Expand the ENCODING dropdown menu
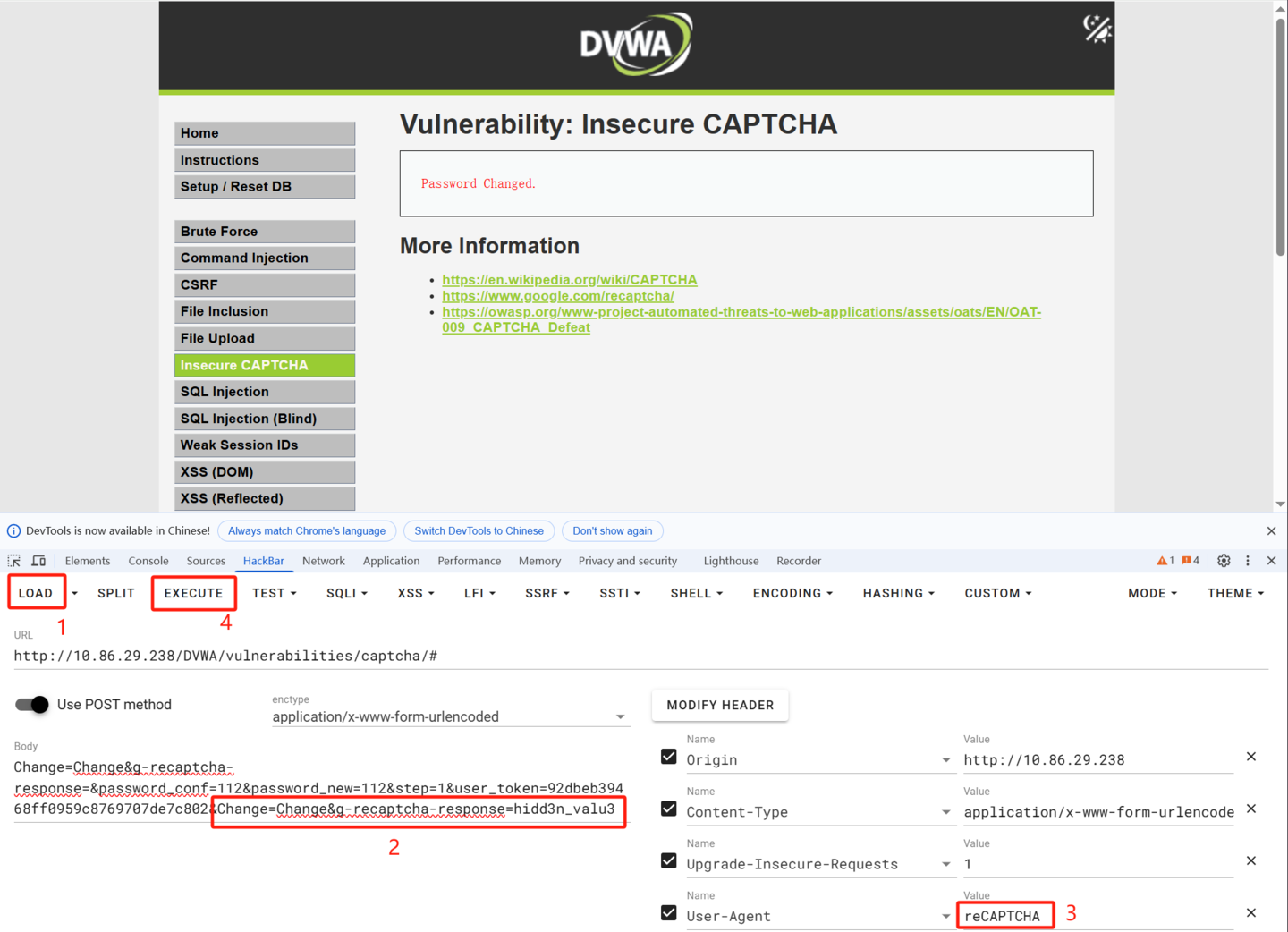The height and width of the screenshot is (932, 1288). (792, 593)
